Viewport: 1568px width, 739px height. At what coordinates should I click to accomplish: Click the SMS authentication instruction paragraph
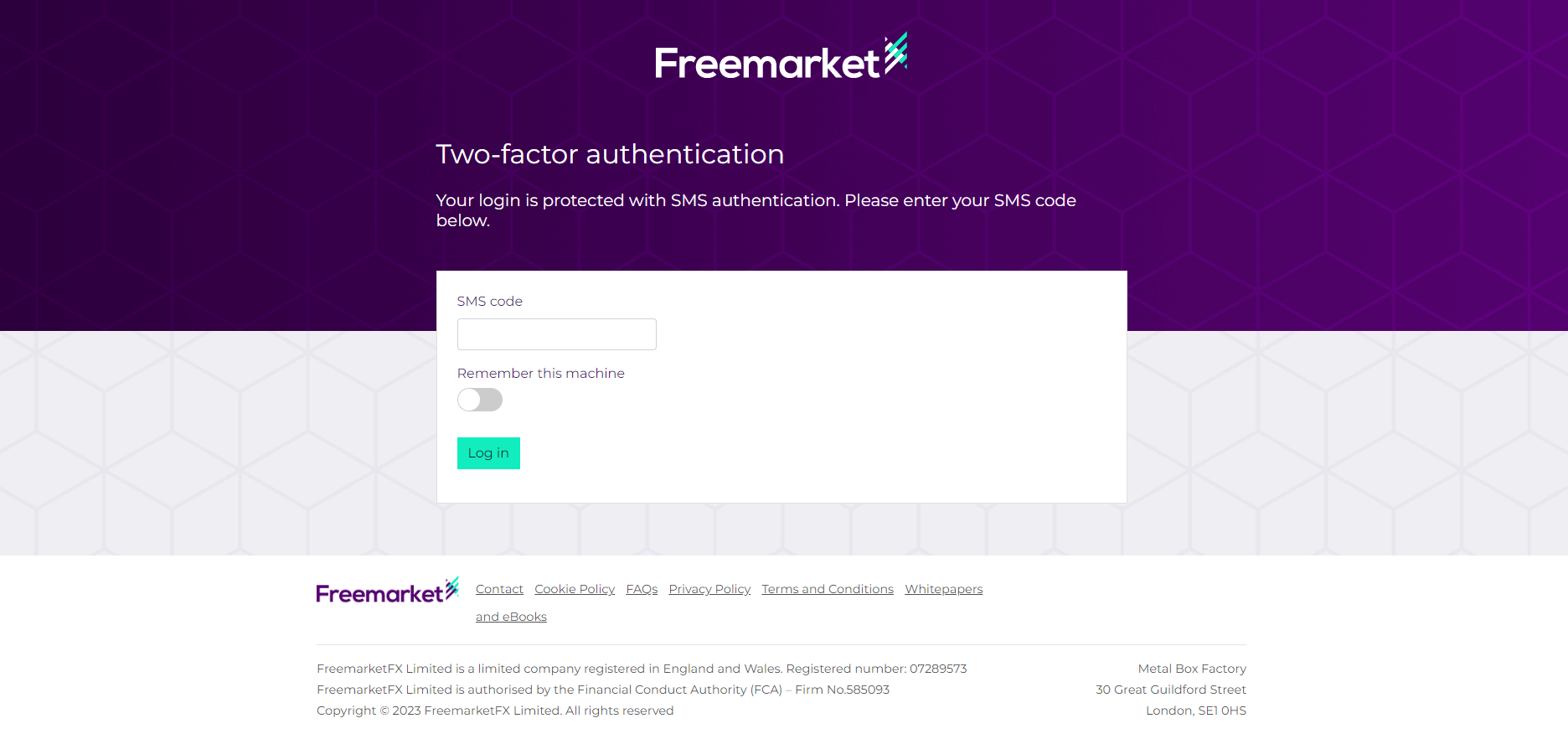tap(756, 210)
